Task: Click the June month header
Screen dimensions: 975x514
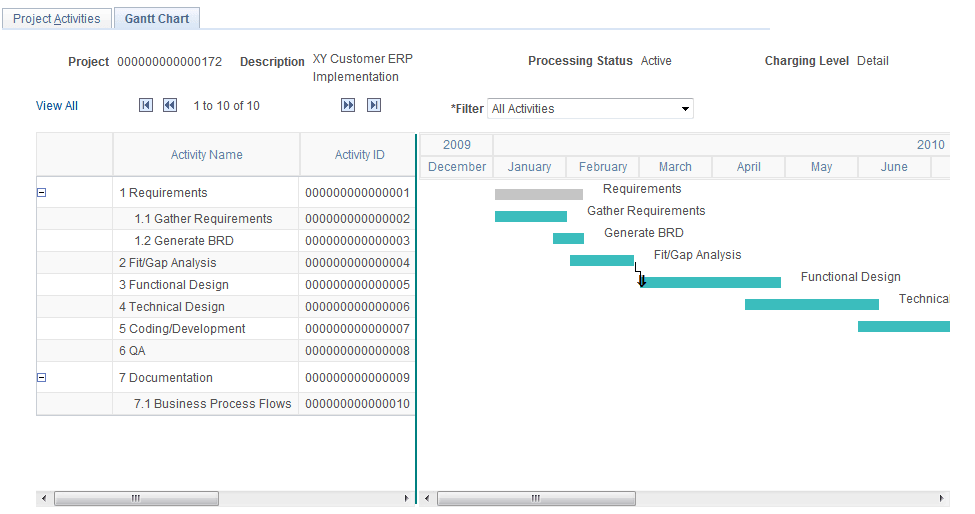Action: [894, 167]
